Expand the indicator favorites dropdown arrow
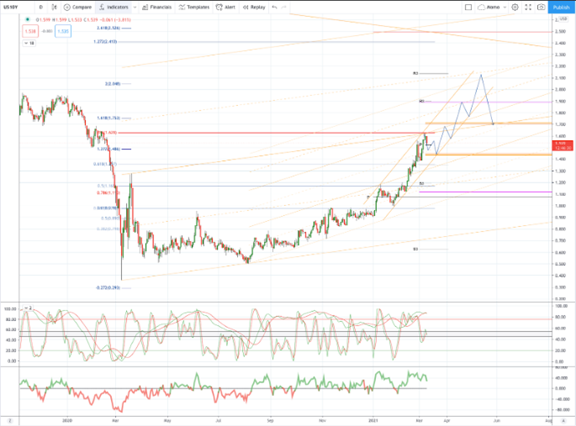576x426 pixels. [x=135, y=7]
